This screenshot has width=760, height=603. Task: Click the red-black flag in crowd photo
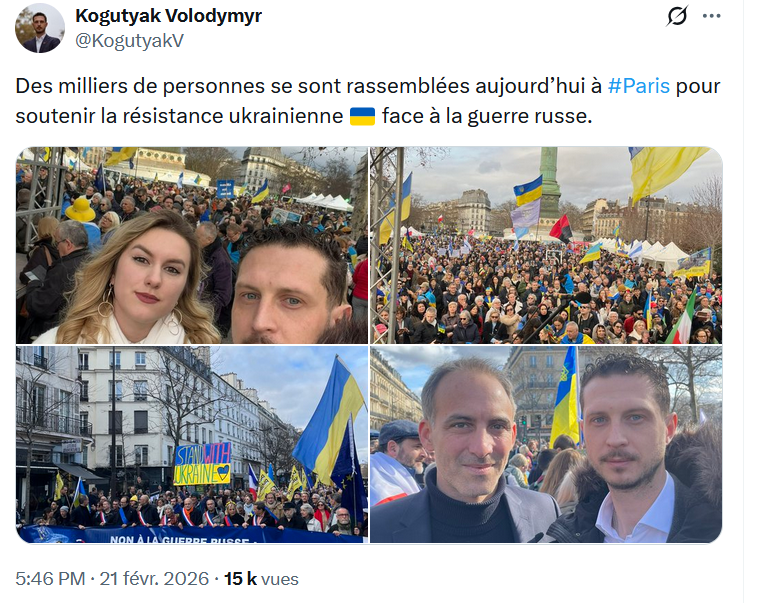pyautogui.click(x=561, y=228)
